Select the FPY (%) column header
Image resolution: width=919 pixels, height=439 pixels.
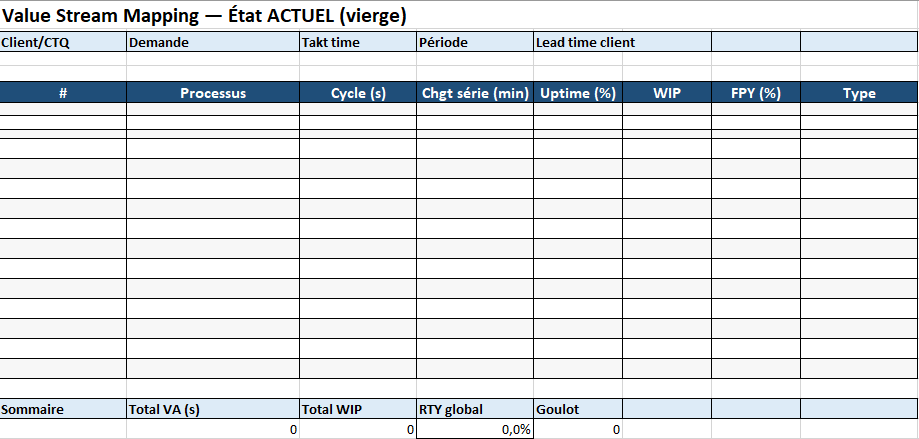click(x=755, y=93)
